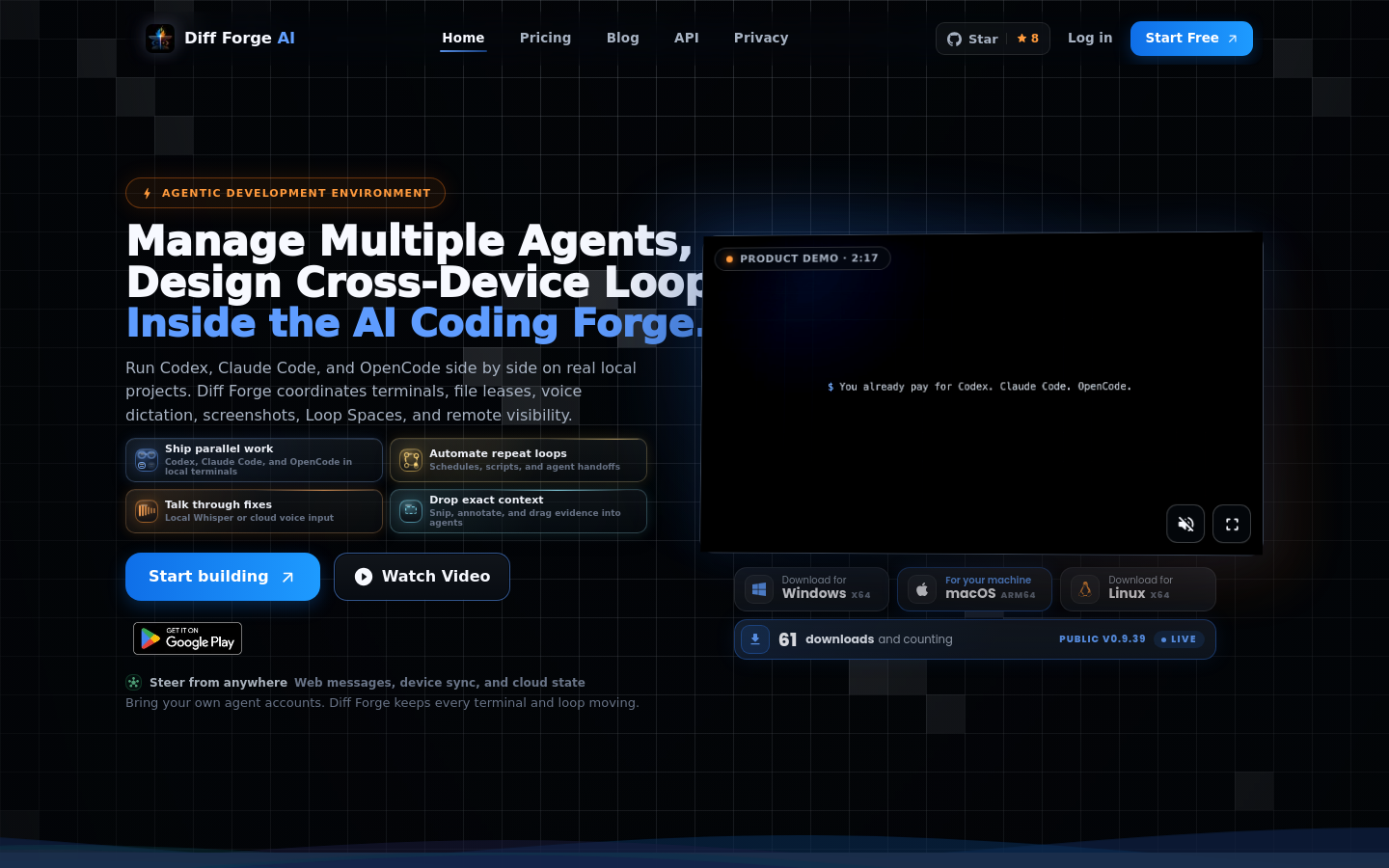Image resolution: width=1389 pixels, height=868 pixels.
Task: Click the play icon in Watch Video
Action: pos(364,577)
